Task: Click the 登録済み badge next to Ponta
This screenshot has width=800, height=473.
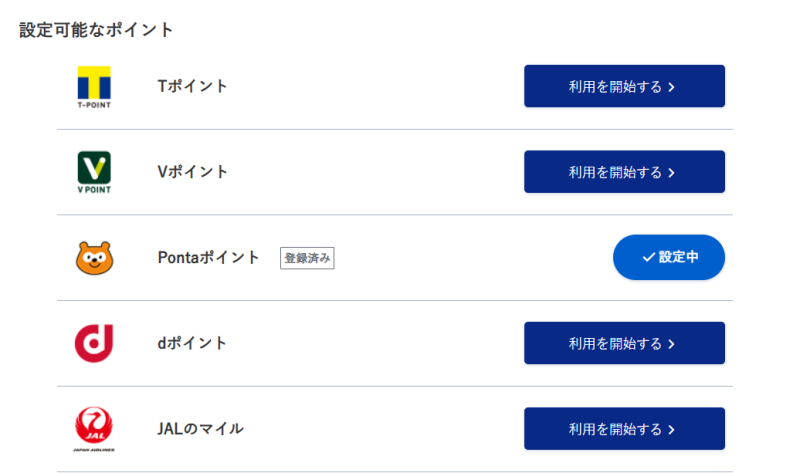Action: 307,258
